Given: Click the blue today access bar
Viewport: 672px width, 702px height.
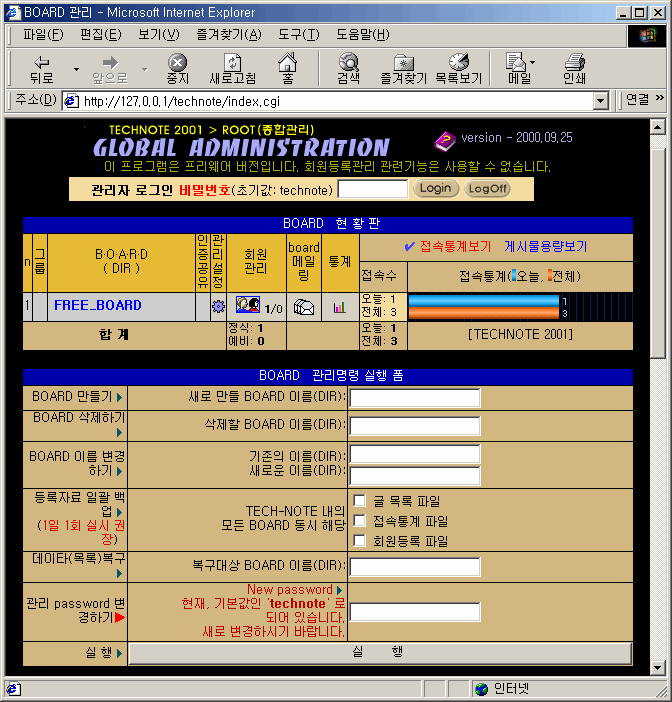Looking at the screenshot, I should (484, 300).
